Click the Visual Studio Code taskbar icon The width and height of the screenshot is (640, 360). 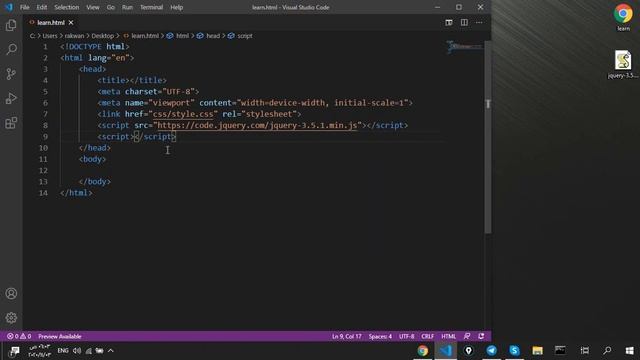click(445, 351)
